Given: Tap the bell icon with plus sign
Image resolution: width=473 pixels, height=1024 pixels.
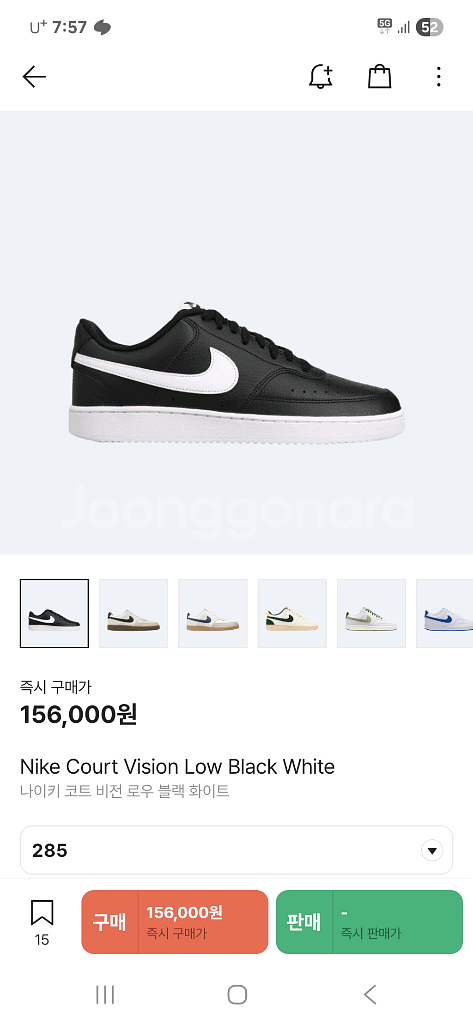Looking at the screenshot, I should [320, 77].
